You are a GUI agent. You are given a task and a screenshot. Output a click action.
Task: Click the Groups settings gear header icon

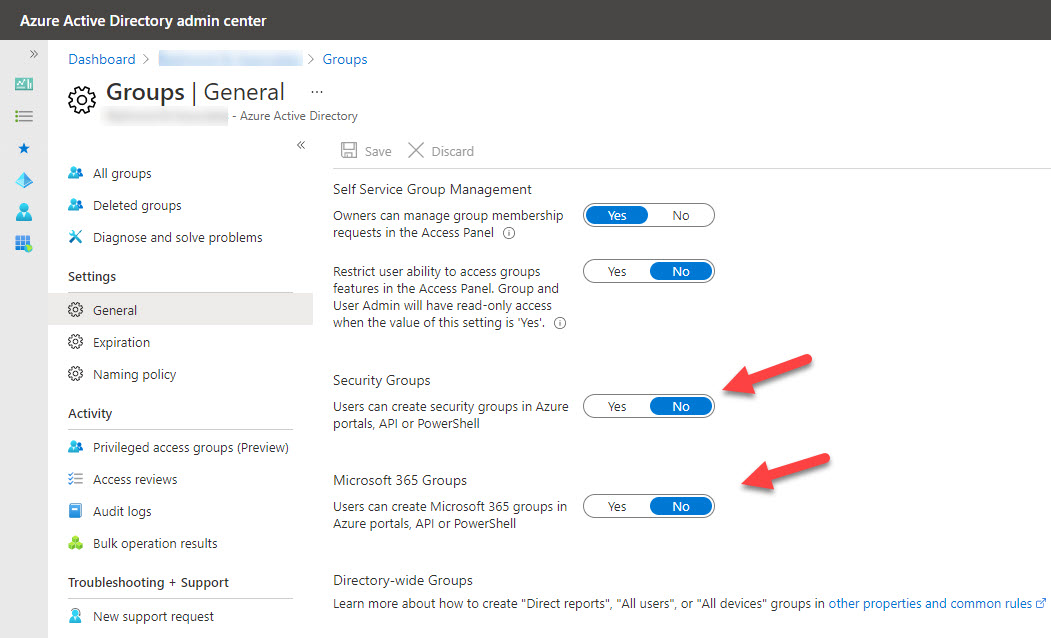[x=82, y=100]
